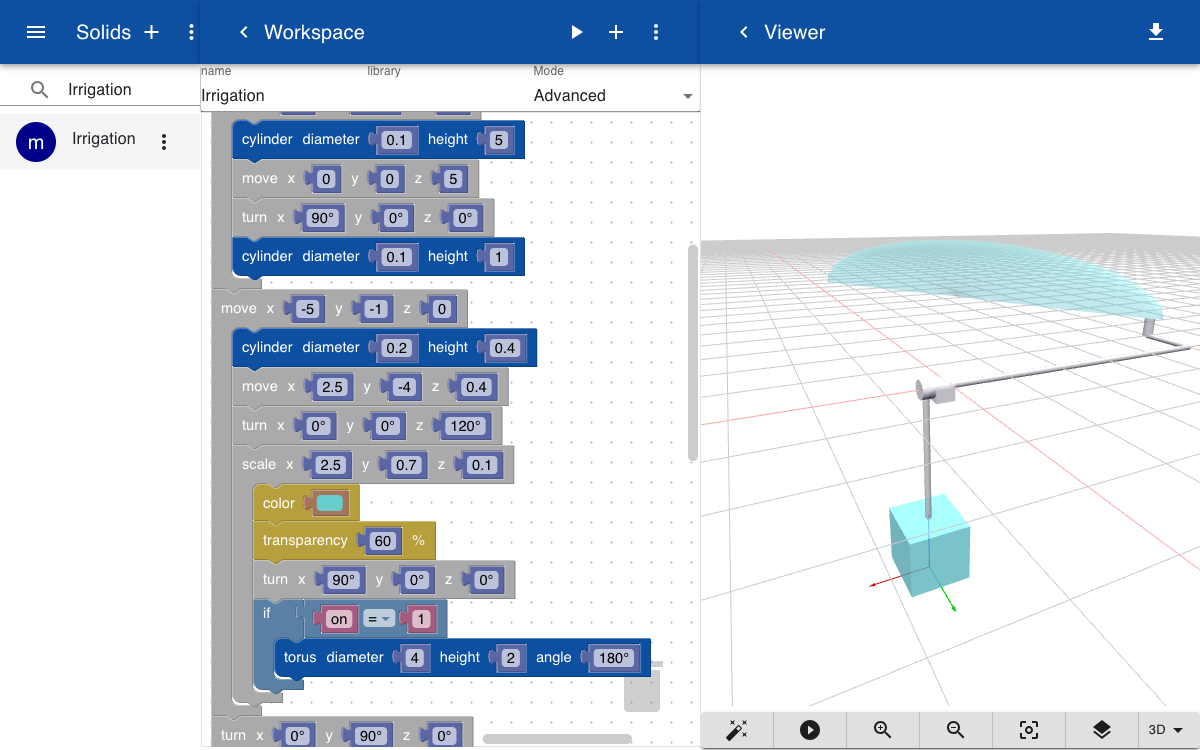Edit move x value -5
Viewport: 1200px width, 750px height.
pyautogui.click(x=308, y=309)
